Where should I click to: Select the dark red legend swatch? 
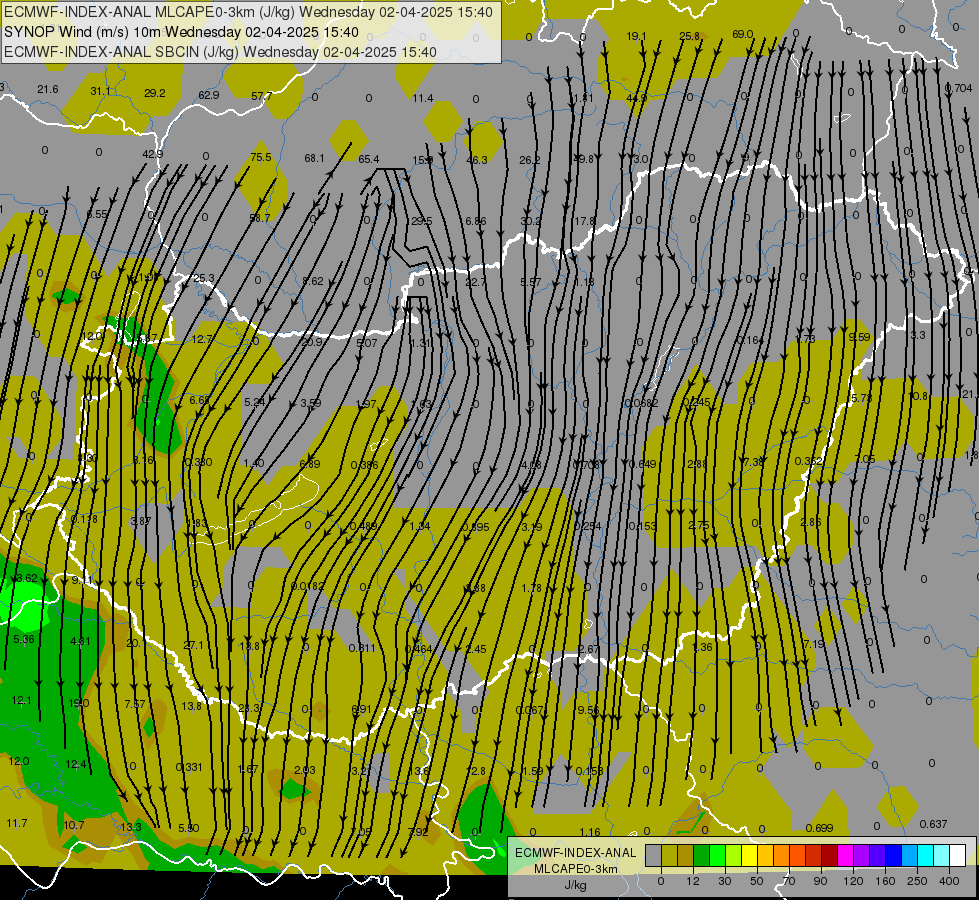pos(829,856)
